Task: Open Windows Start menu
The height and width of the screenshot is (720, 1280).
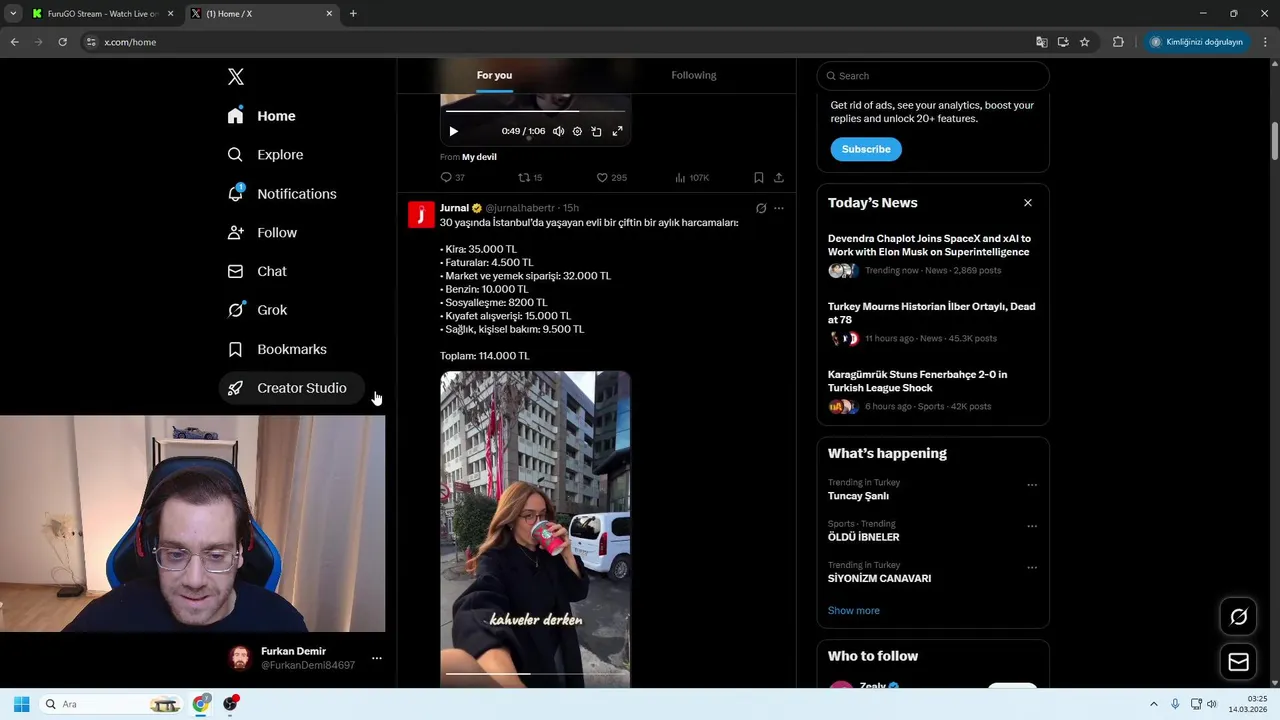Action: [21, 704]
